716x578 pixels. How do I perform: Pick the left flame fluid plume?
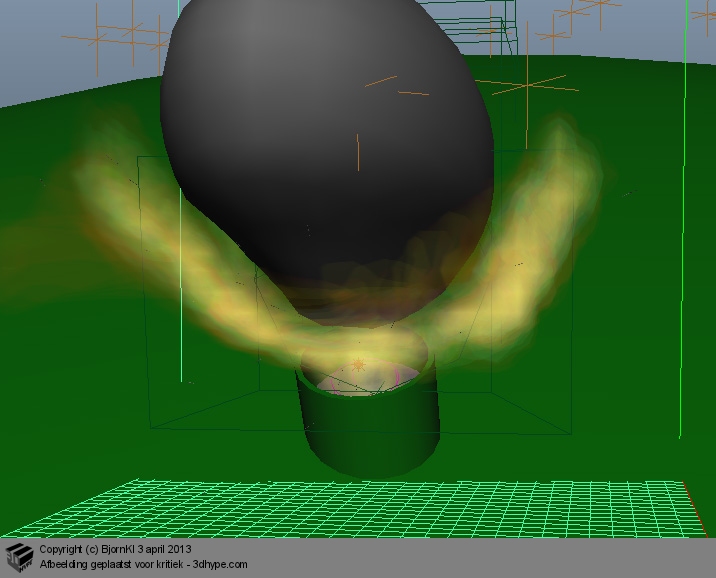click(x=183, y=247)
